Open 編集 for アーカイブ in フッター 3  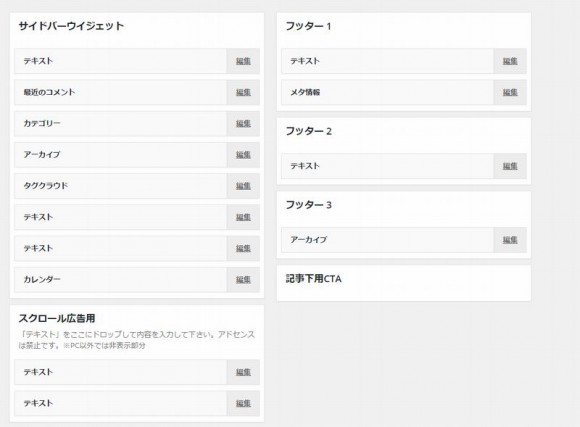510,240
